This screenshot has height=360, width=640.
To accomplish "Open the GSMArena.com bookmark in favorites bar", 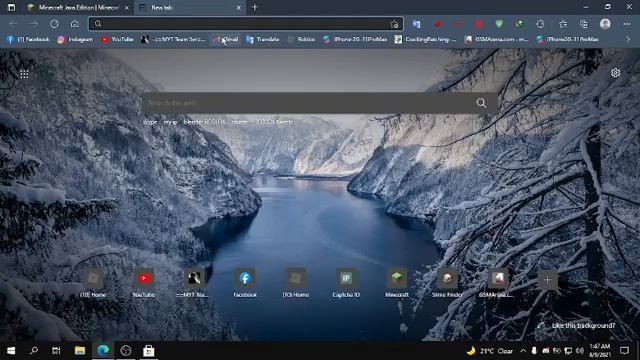I will pyautogui.click(x=496, y=39).
